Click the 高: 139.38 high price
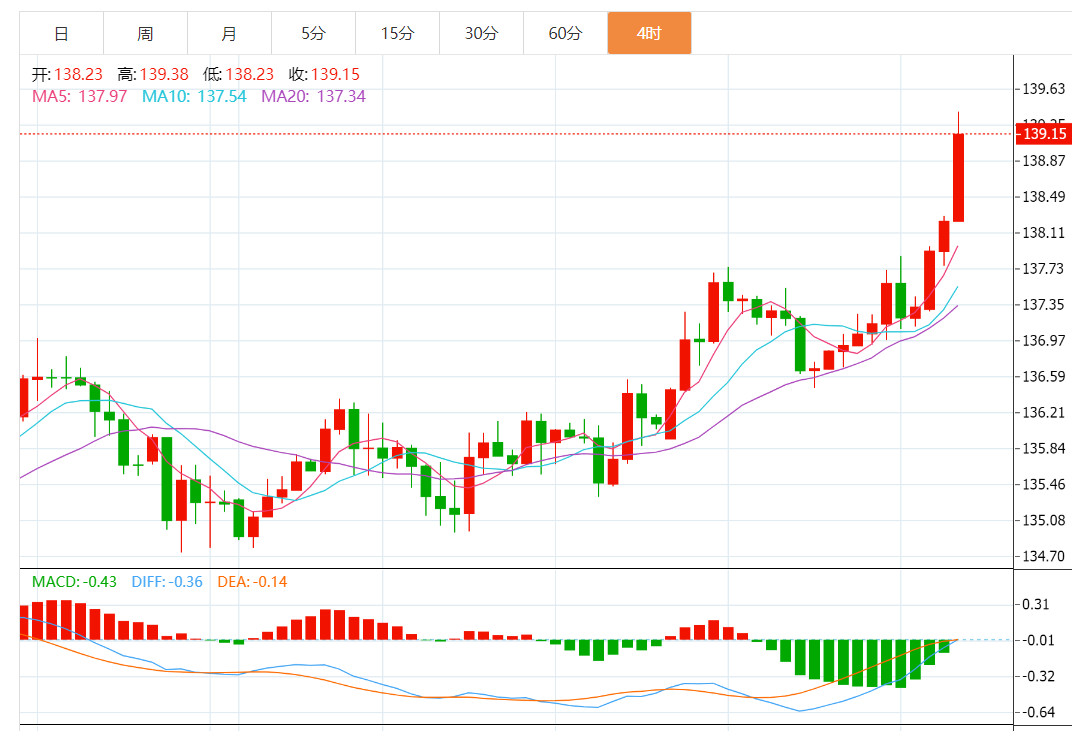Screen dimensions: 1072x731 (152, 75)
